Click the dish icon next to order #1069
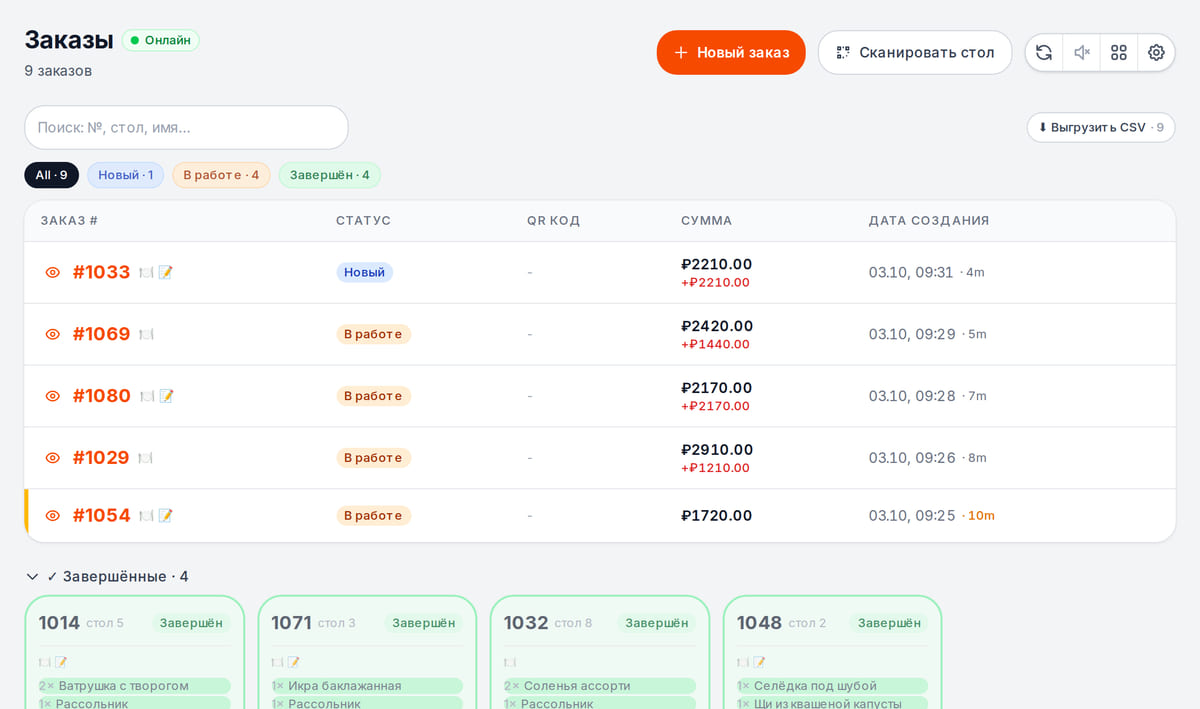 pos(146,334)
